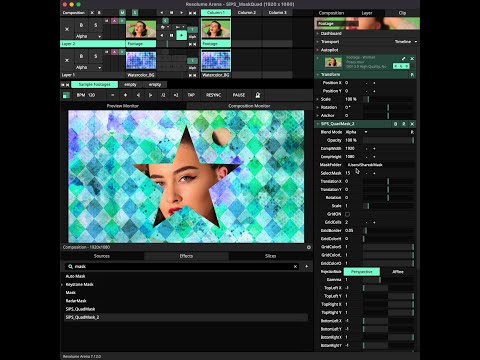Halve the BPM with /2 button

pos(163,95)
